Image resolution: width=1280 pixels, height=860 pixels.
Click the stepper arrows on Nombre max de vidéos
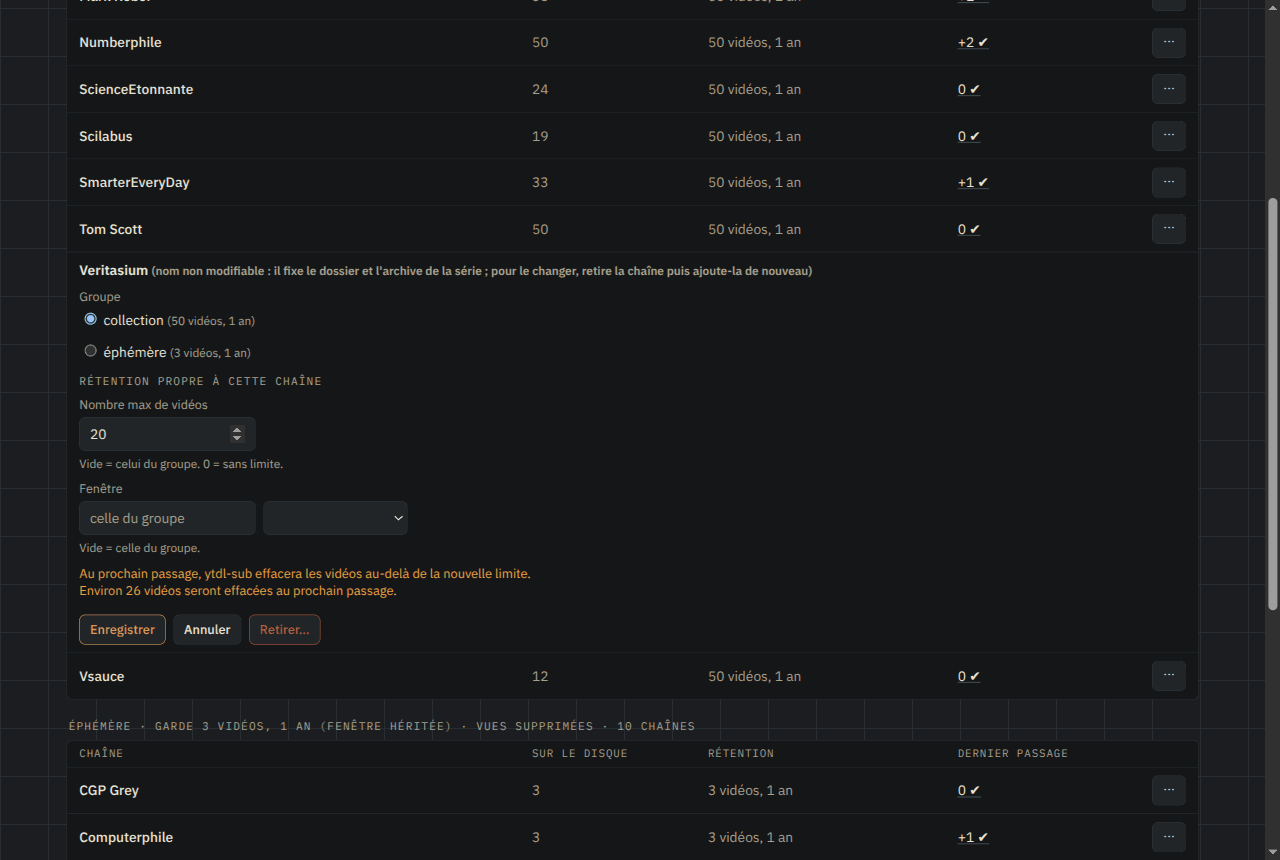pos(237,434)
